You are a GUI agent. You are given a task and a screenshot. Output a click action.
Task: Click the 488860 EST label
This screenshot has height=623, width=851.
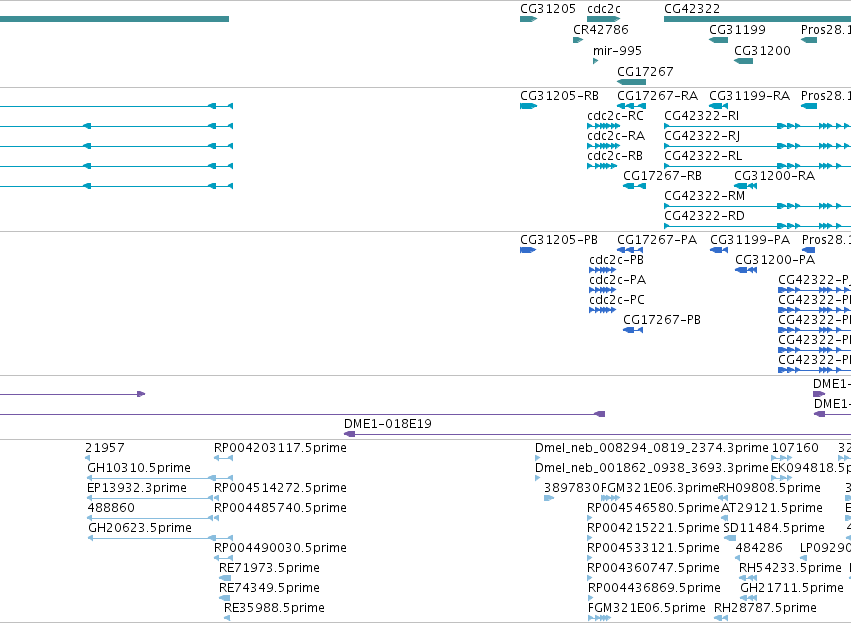pyautogui.click(x=111, y=508)
